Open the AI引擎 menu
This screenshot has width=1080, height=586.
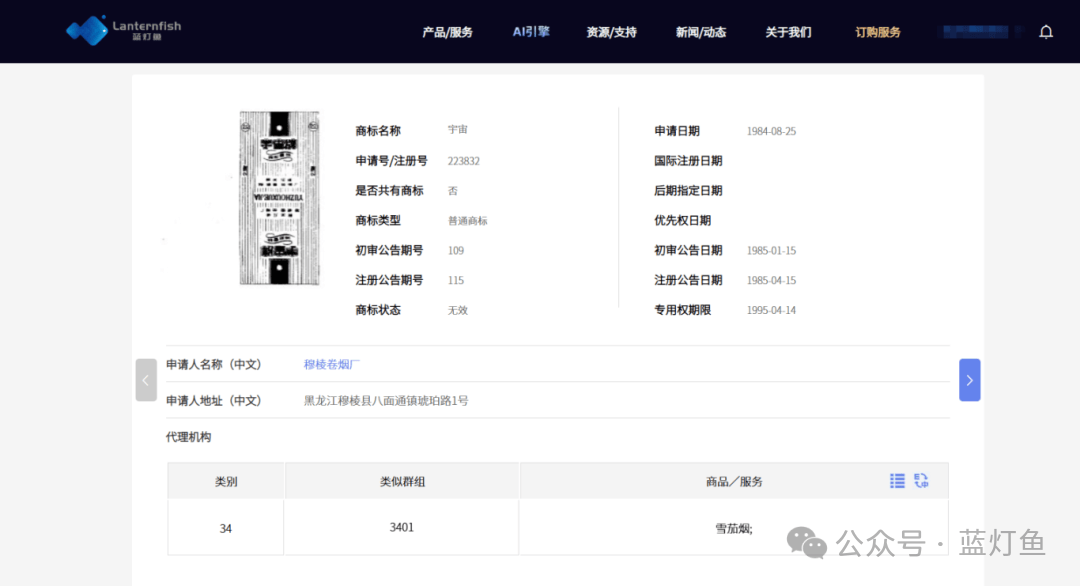pos(531,32)
